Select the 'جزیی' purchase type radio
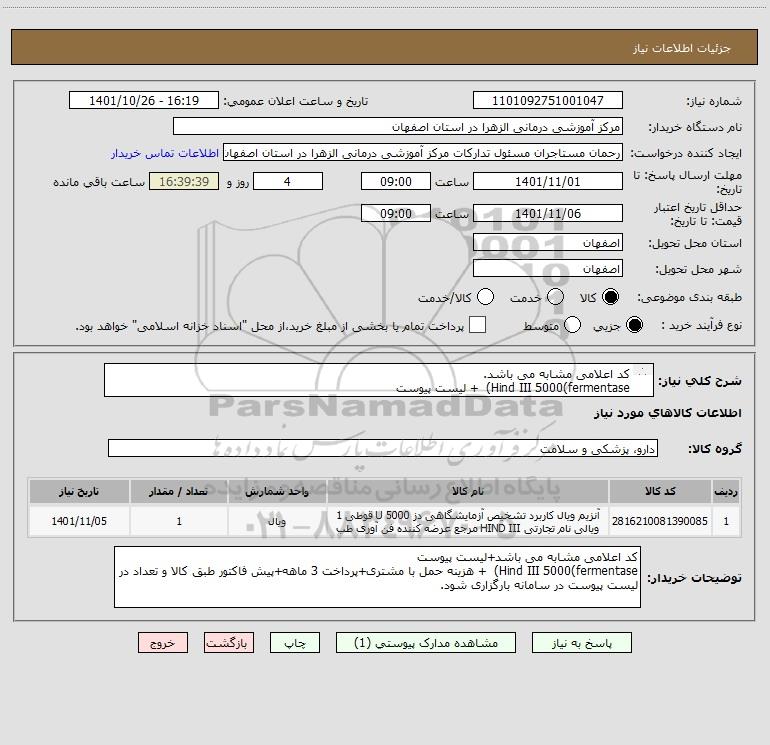 (634, 325)
